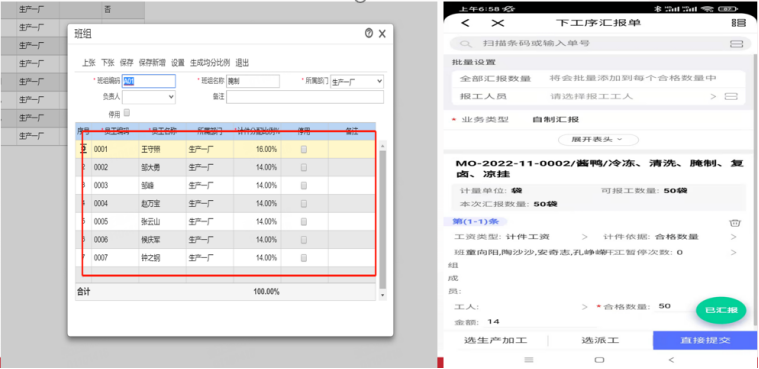Close the 班组 dialog

coord(382,33)
